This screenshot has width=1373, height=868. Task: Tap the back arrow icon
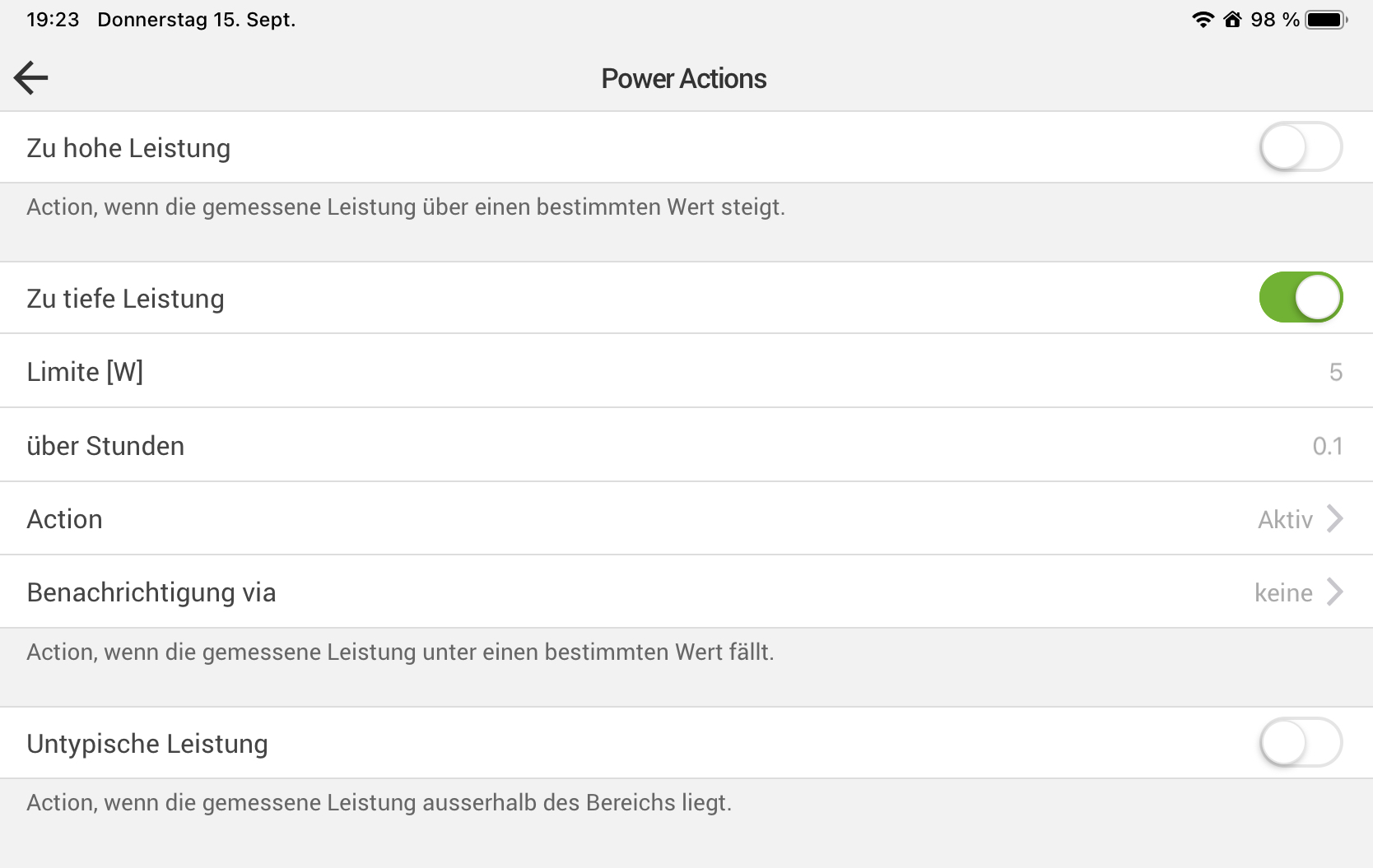click(31, 78)
